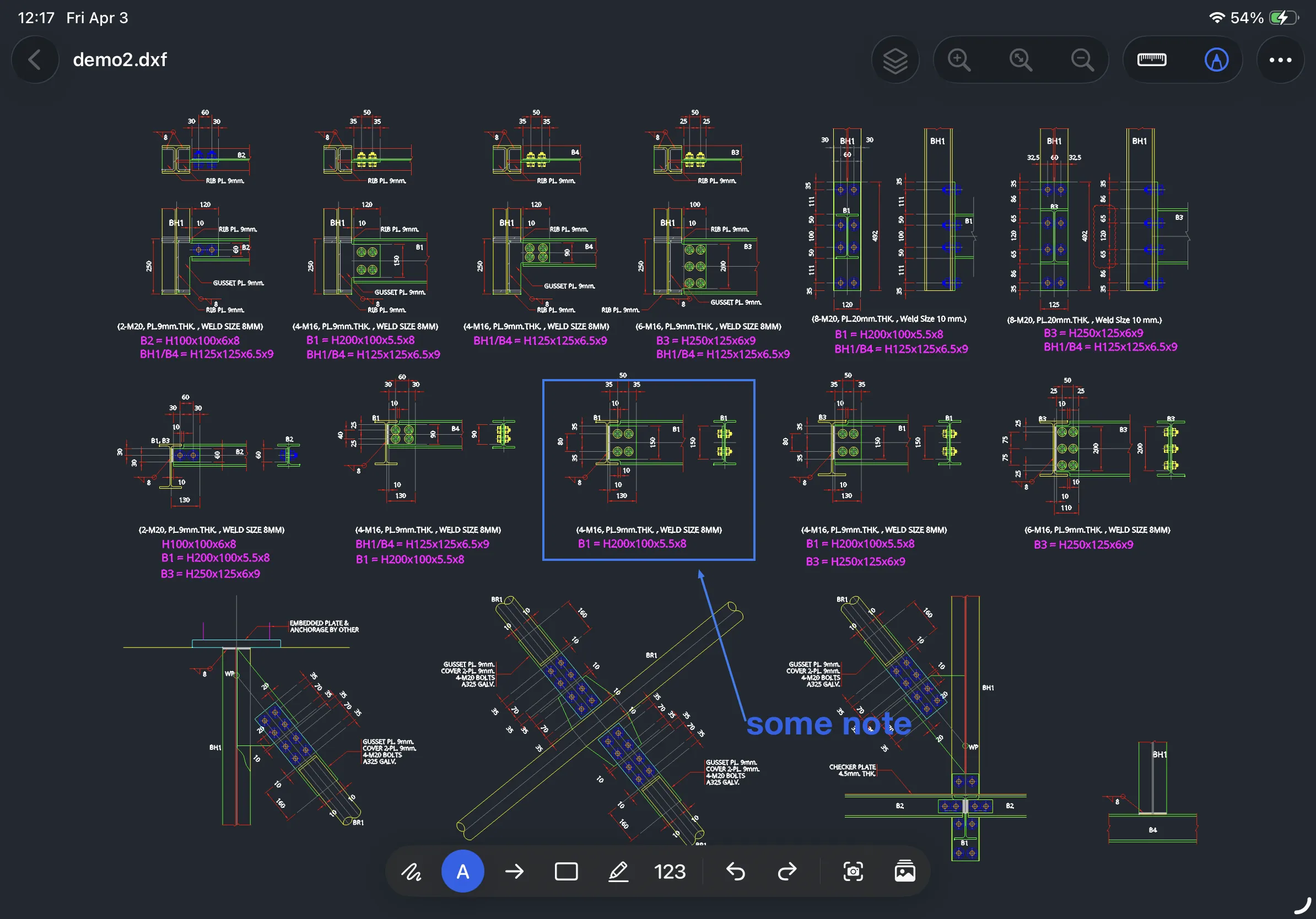Toggle the annotation markup mode

[x=1216, y=60]
